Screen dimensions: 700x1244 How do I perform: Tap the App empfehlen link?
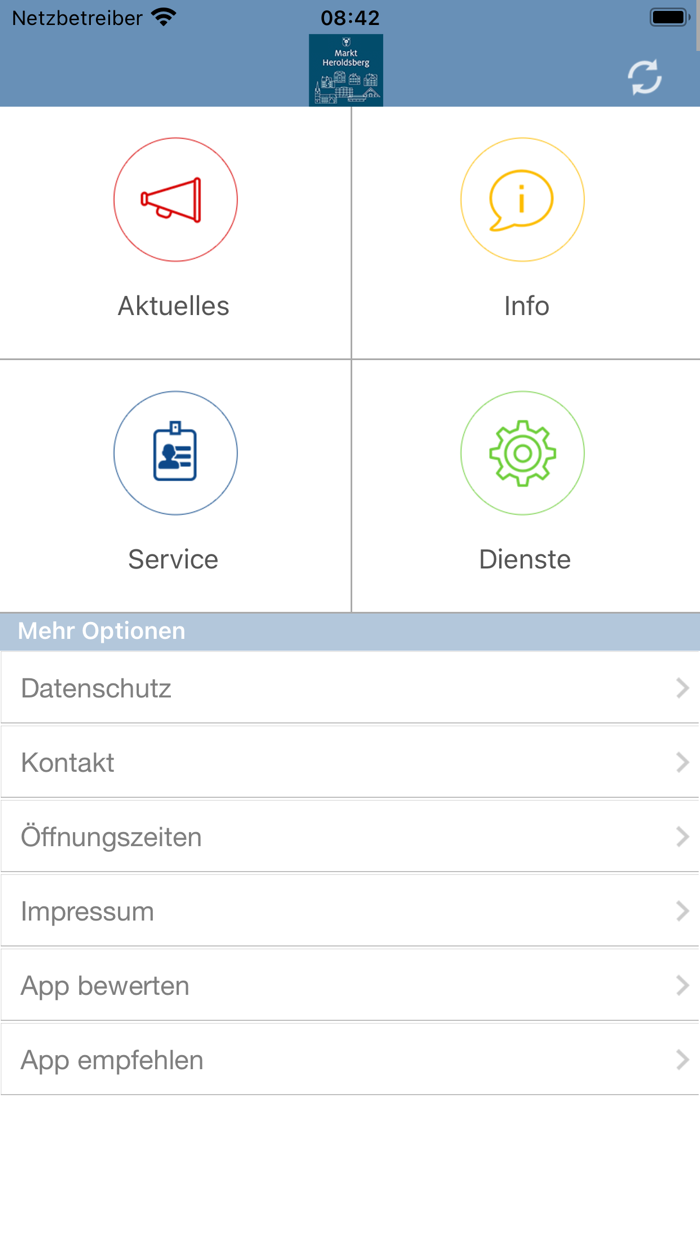click(112, 1059)
